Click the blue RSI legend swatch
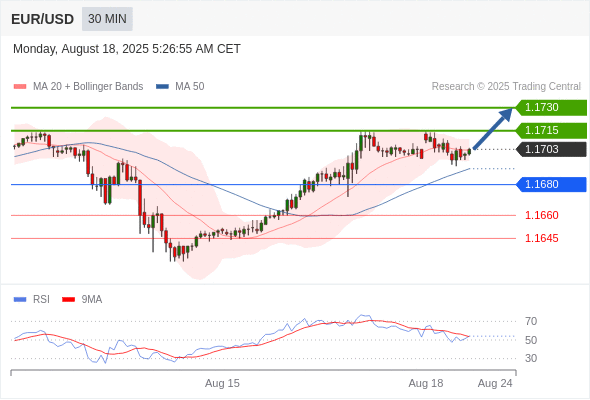Image resolution: width=590 pixels, height=400 pixels. tap(20, 300)
